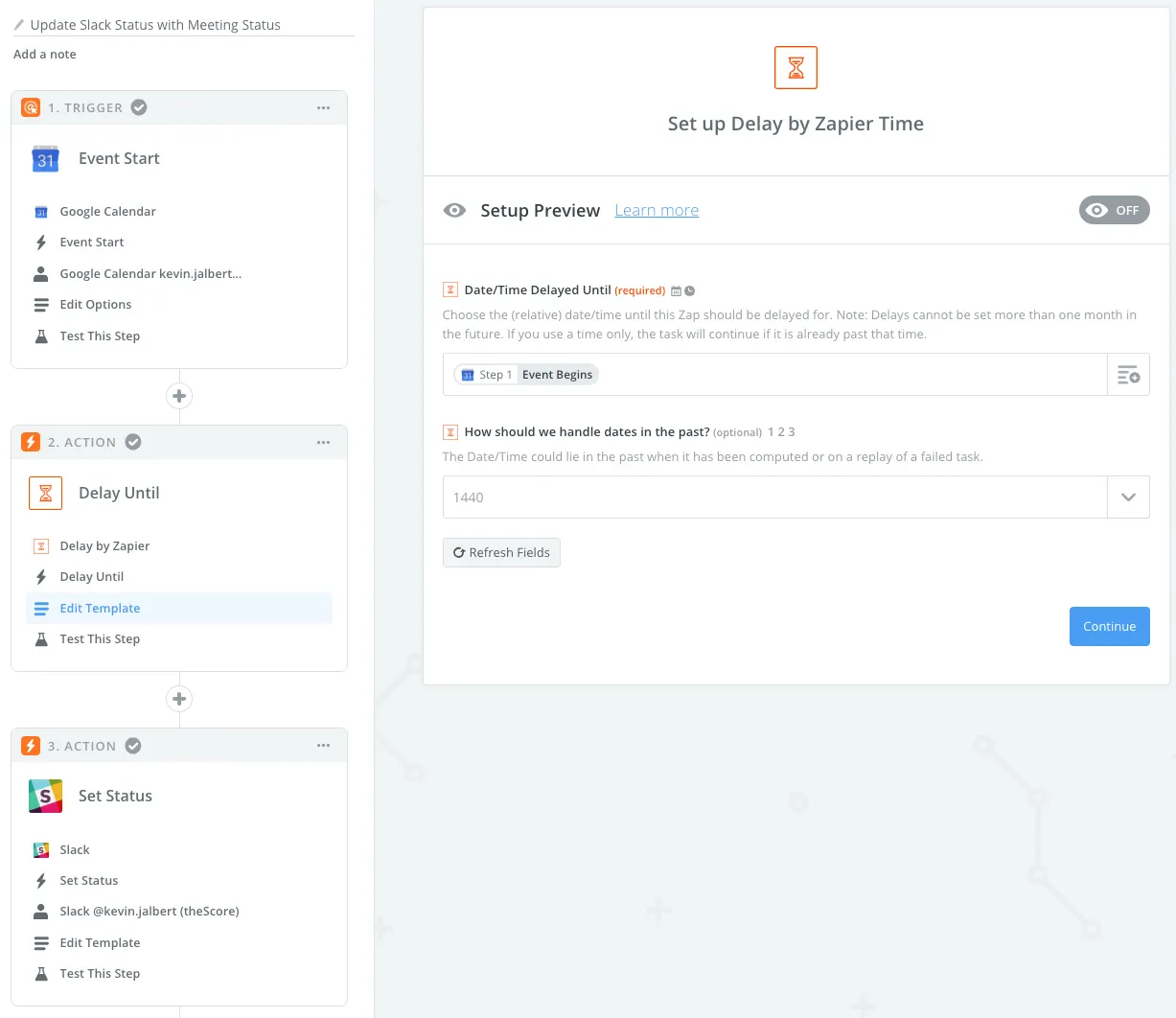Image resolution: width=1176 pixels, height=1018 pixels.
Task: Click the Step 1 Event Begins pill
Action: click(526, 375)
